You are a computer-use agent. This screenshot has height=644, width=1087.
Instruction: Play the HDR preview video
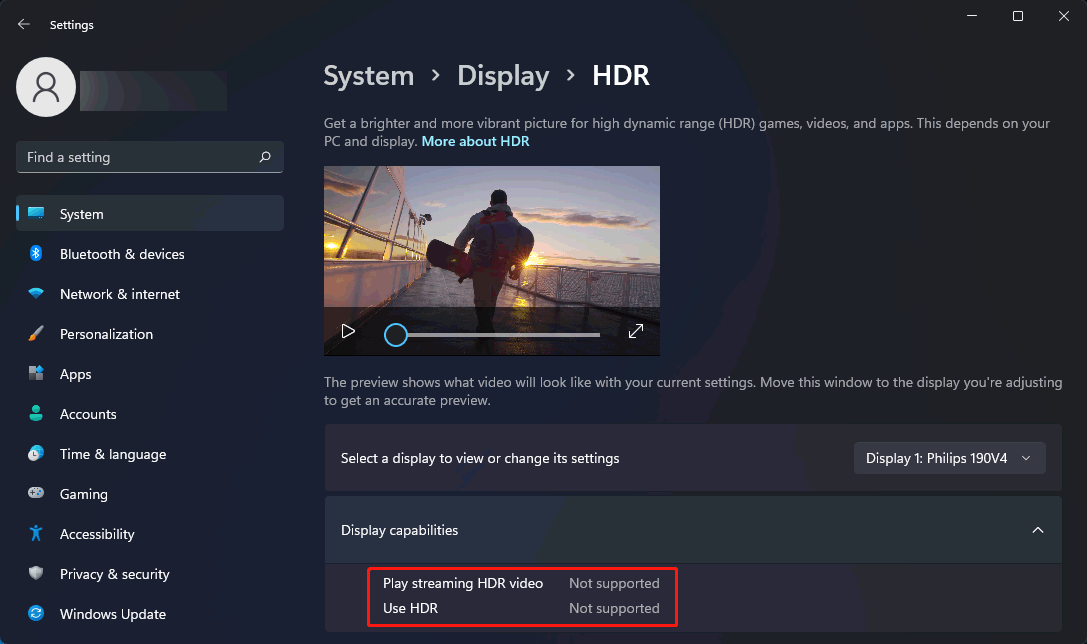[347, 330]
